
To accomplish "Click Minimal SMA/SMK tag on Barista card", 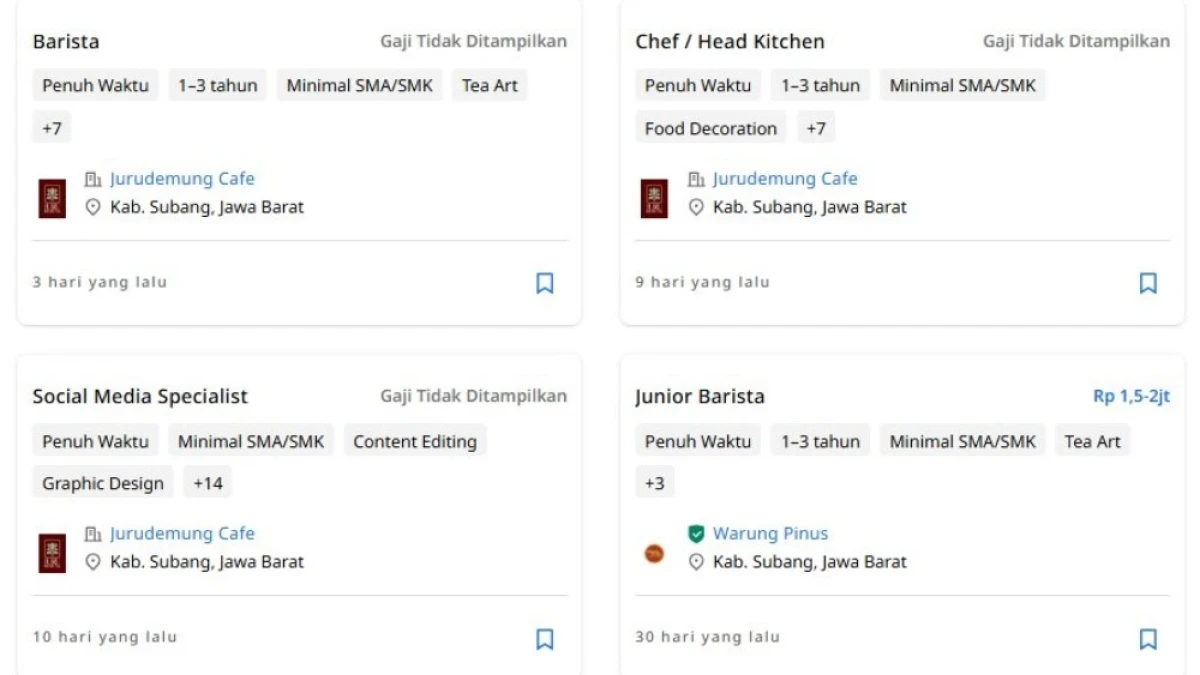I will pos(360,85).
